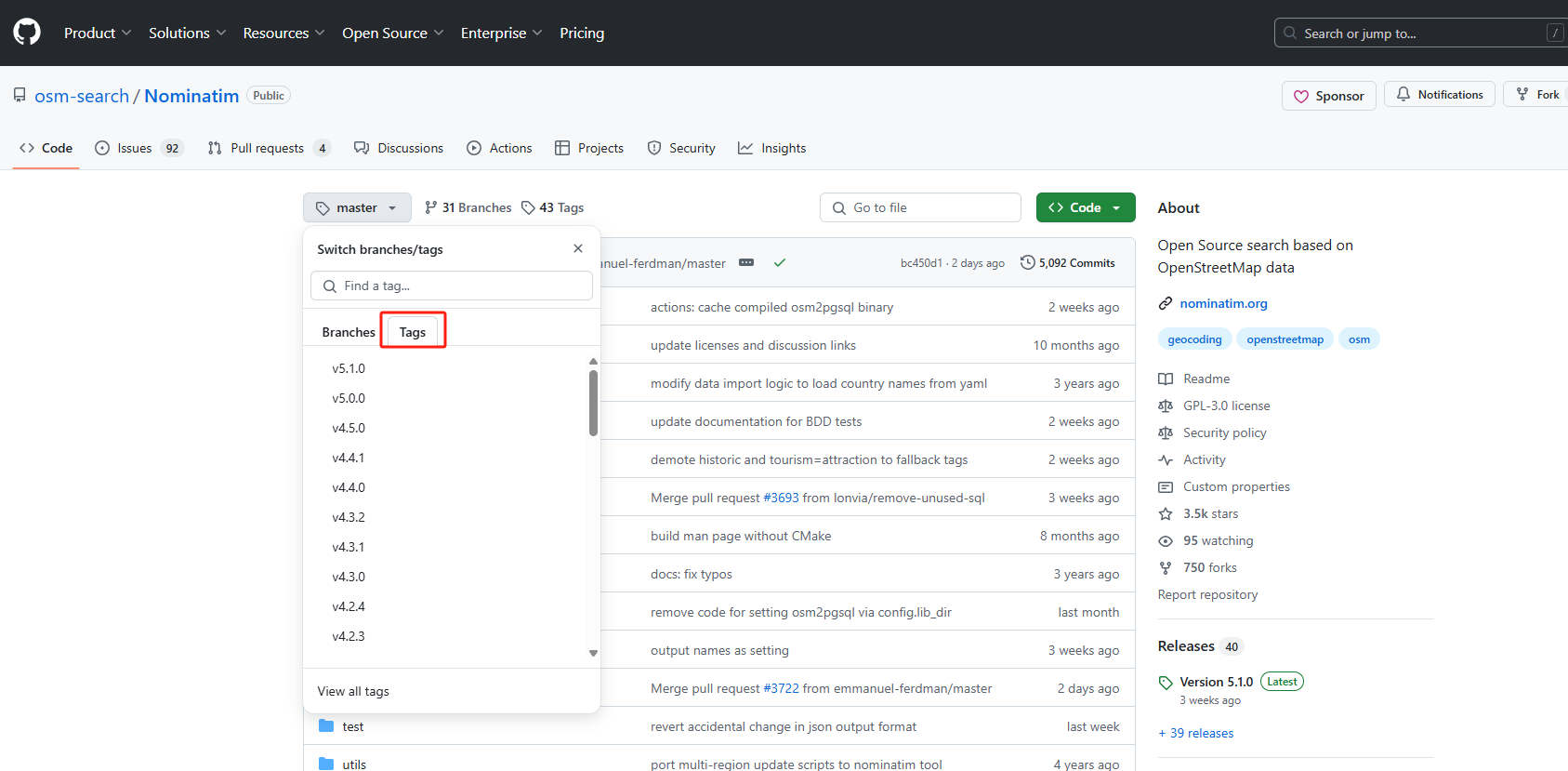Select the Tags tab in popup
Viewport: 1568px width, 771px height.
click(413, 332)
